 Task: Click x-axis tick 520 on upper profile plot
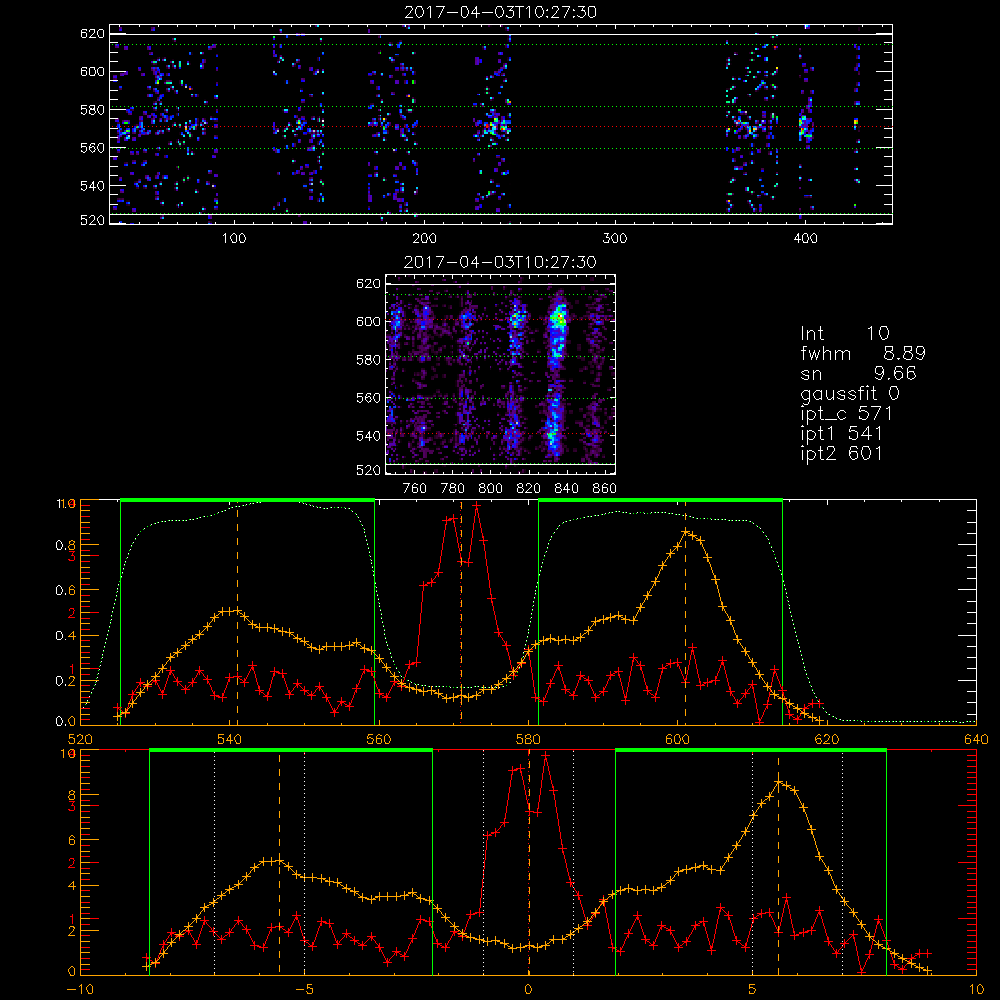pyautogui.click(x=80, y=740)
